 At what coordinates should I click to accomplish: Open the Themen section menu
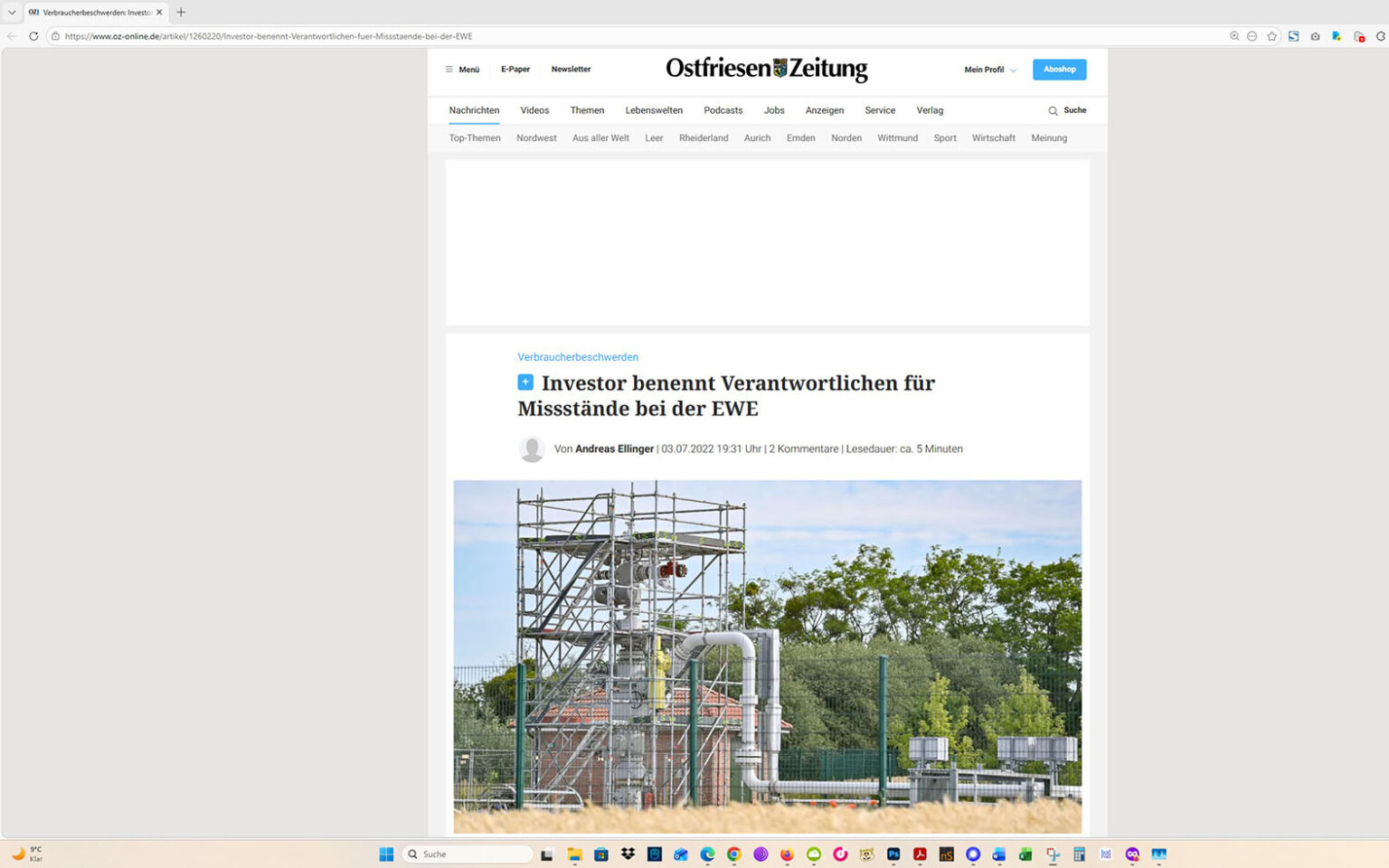click(x=587, y=110)
